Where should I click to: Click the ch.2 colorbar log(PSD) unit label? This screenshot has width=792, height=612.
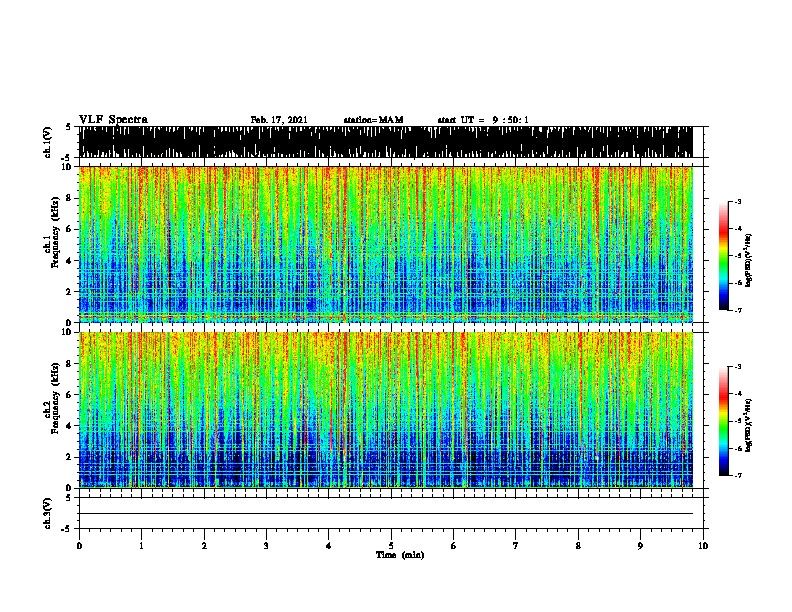(x=748, y=425)
